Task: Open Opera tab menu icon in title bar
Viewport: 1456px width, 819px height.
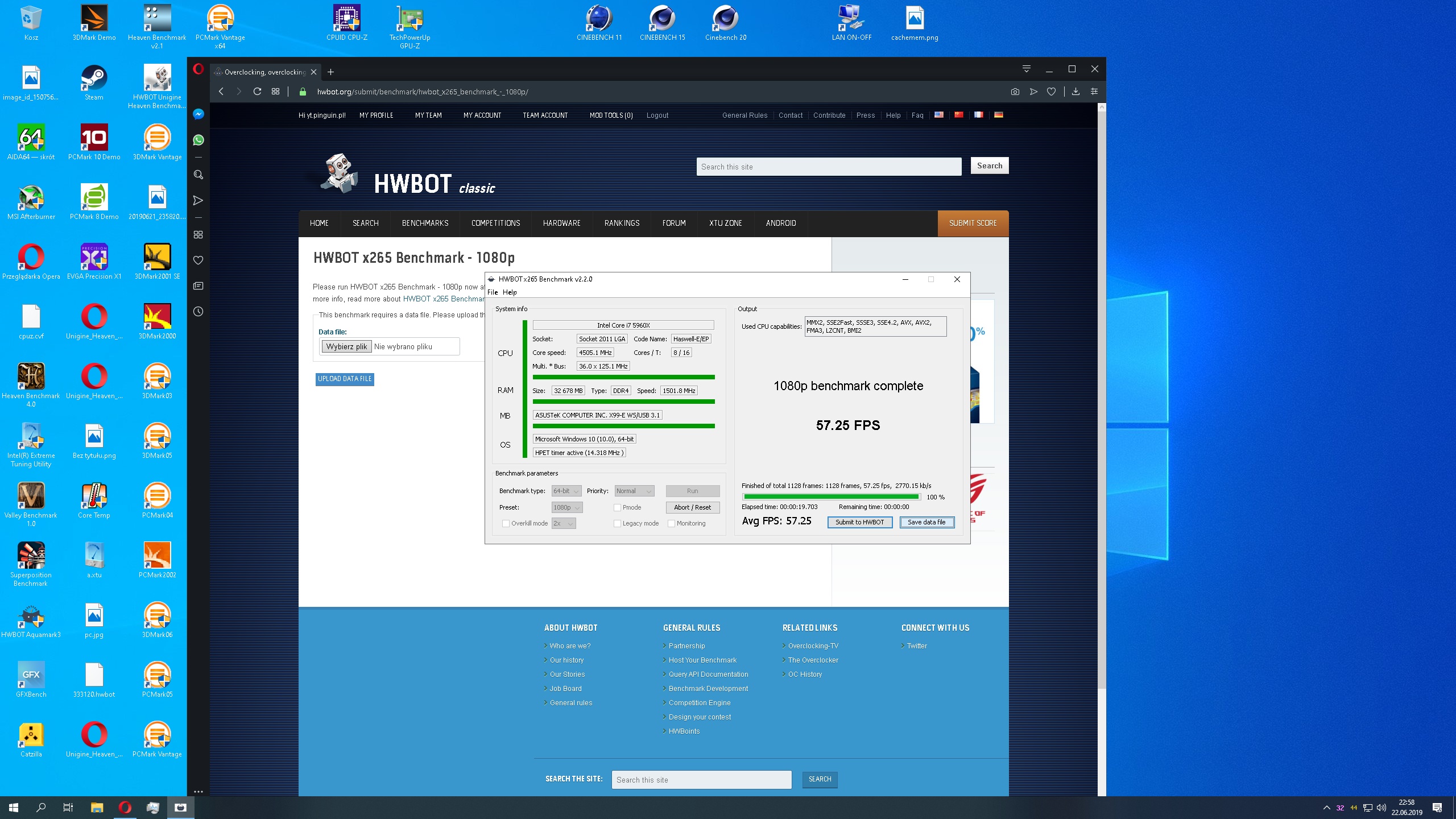Action: 1027,69
